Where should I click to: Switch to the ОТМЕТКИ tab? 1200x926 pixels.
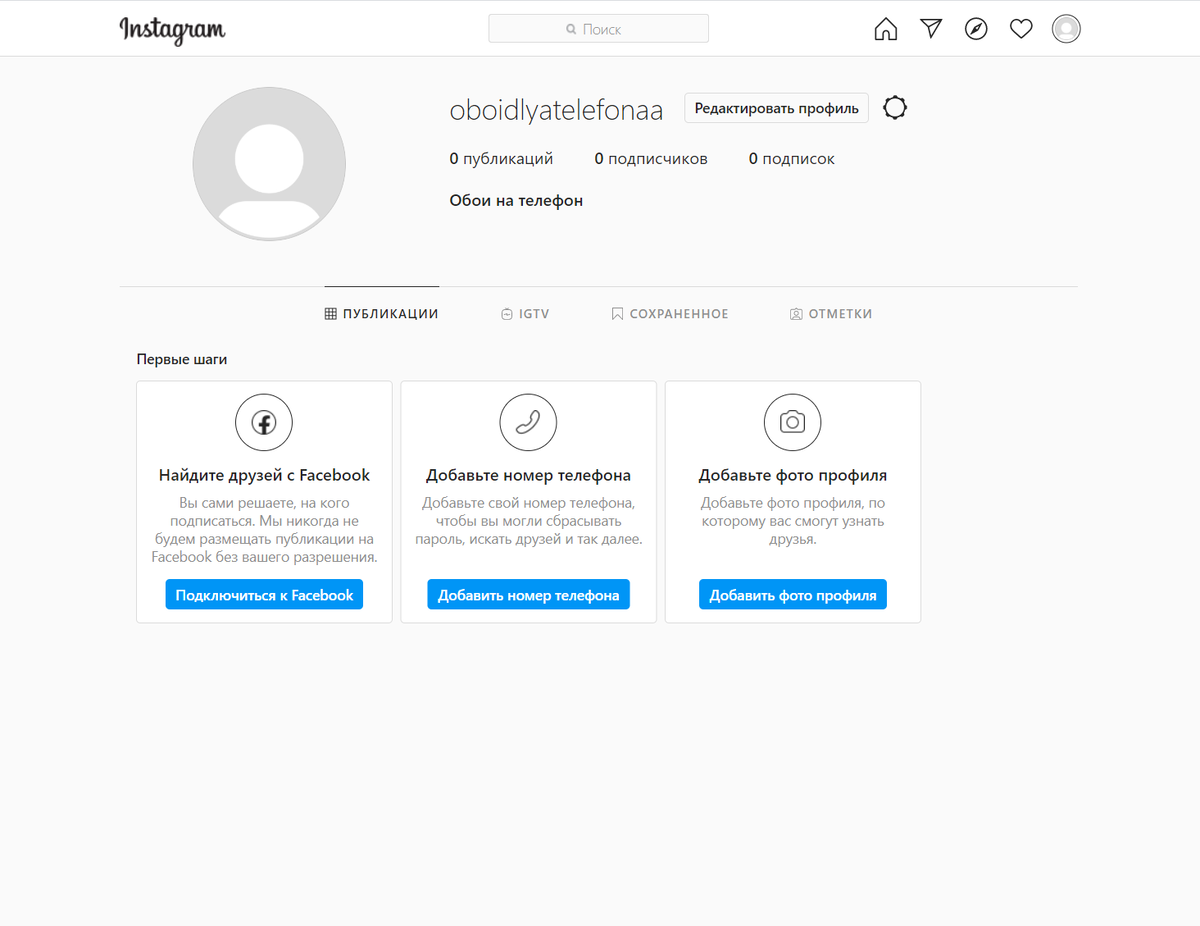coord(831,313)
